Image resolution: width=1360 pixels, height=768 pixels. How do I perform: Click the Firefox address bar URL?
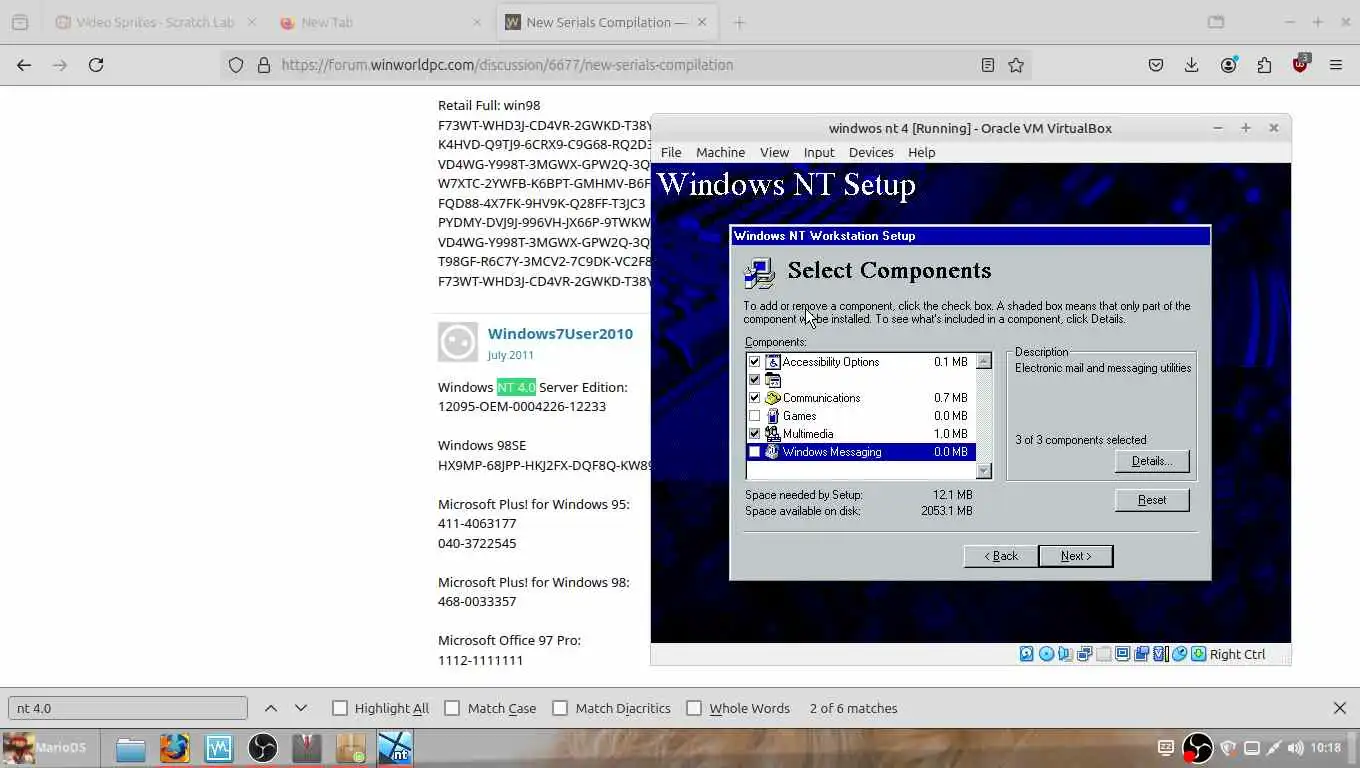[x=507, y=65]
